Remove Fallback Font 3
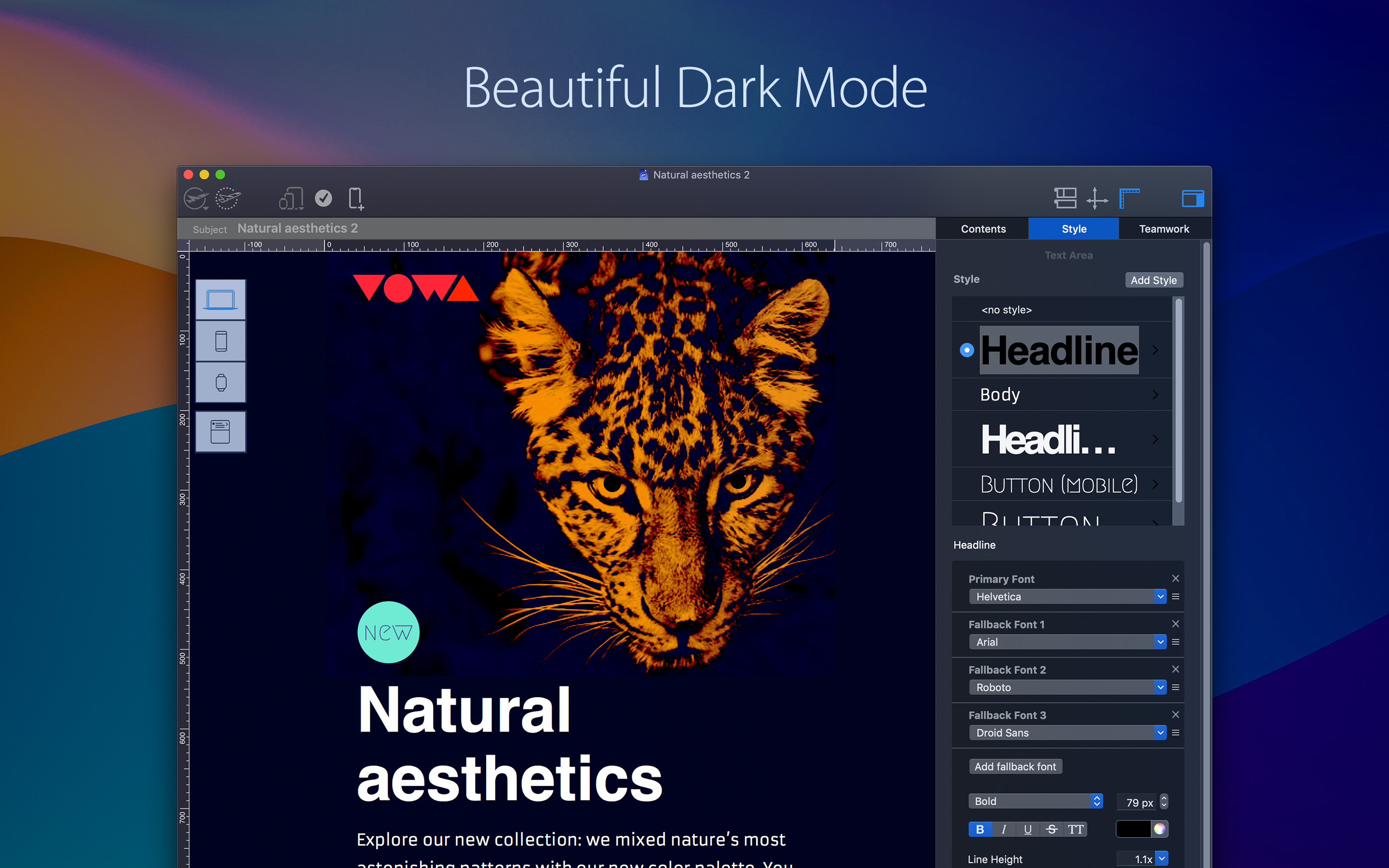Viewport: 1389px width, 868px height. pos(1175,714)
